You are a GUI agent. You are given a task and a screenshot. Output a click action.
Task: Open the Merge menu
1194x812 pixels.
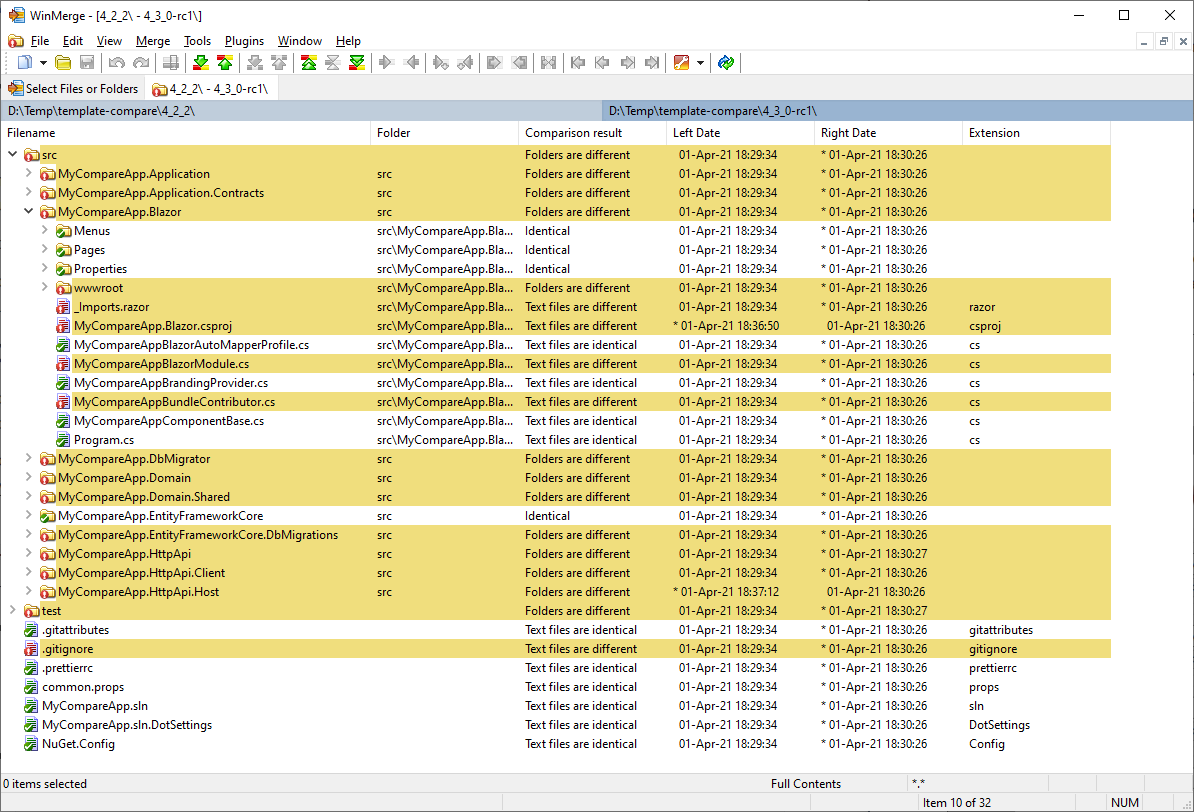(x=153, y=41)
